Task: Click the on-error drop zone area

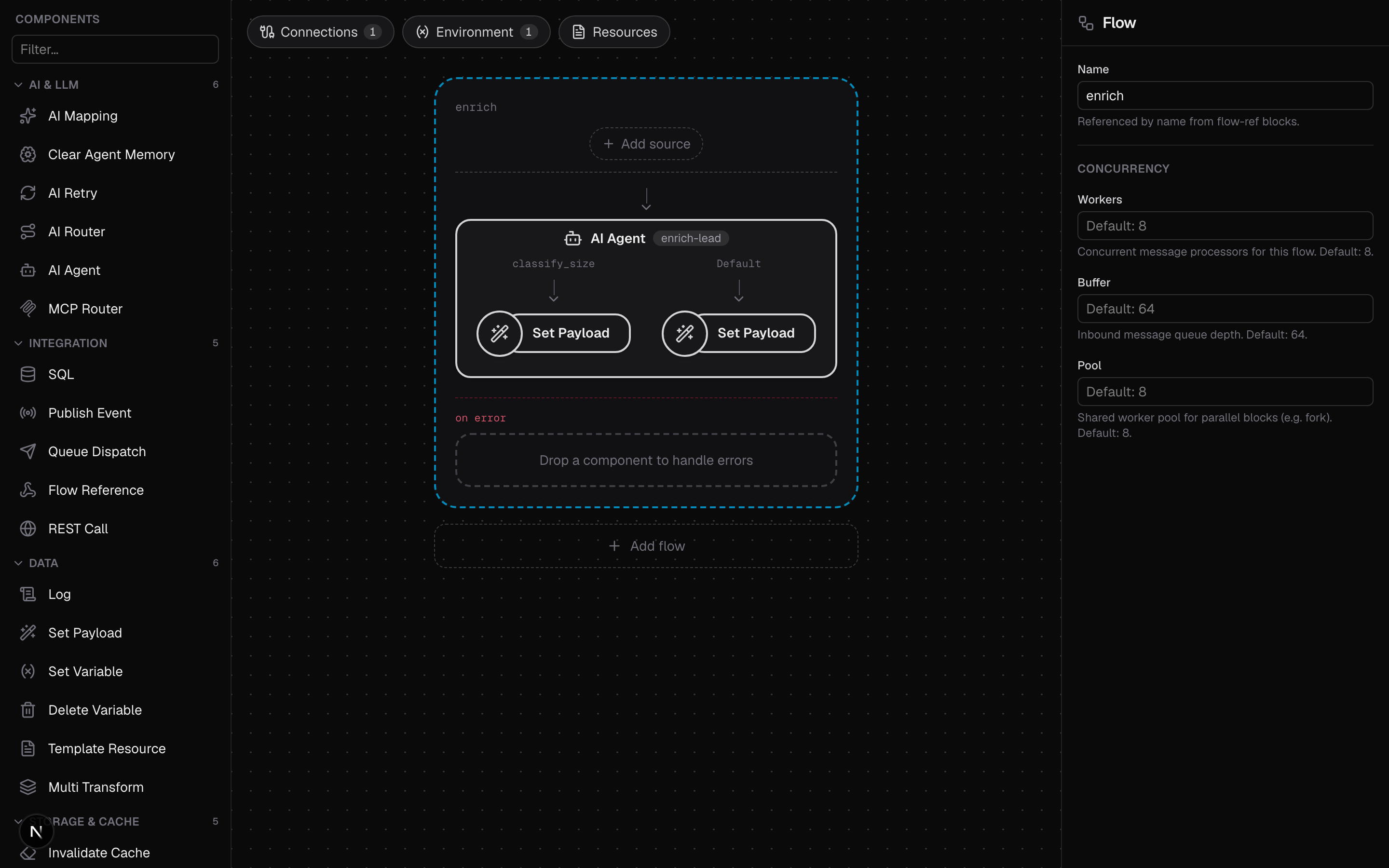Action: coord(646,461)
